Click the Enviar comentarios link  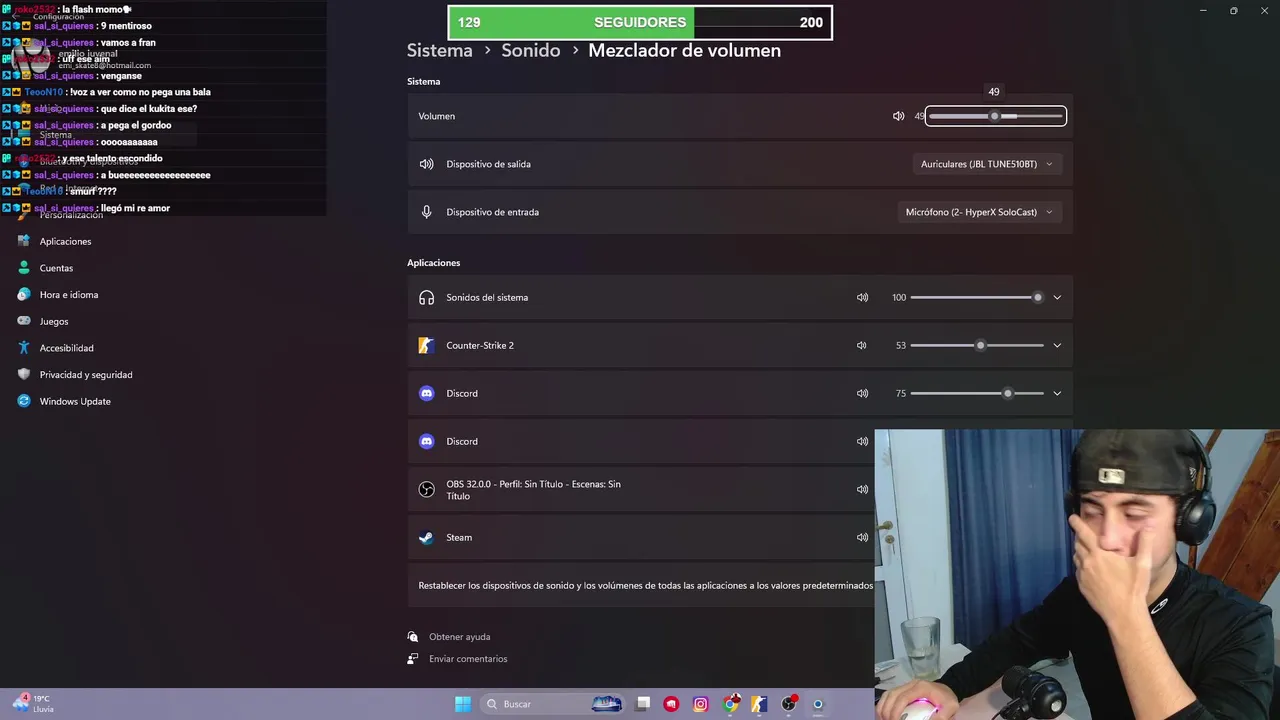[x=468, y=659]
